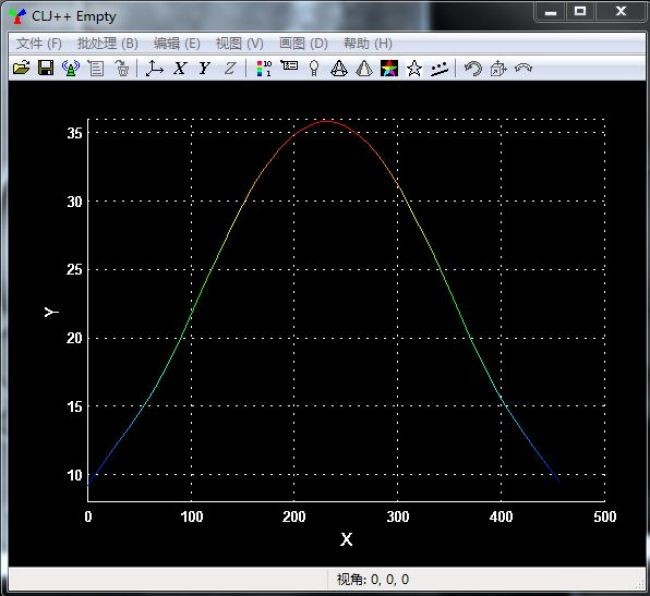Click the CLJ++ application title icon

[17, 16]
